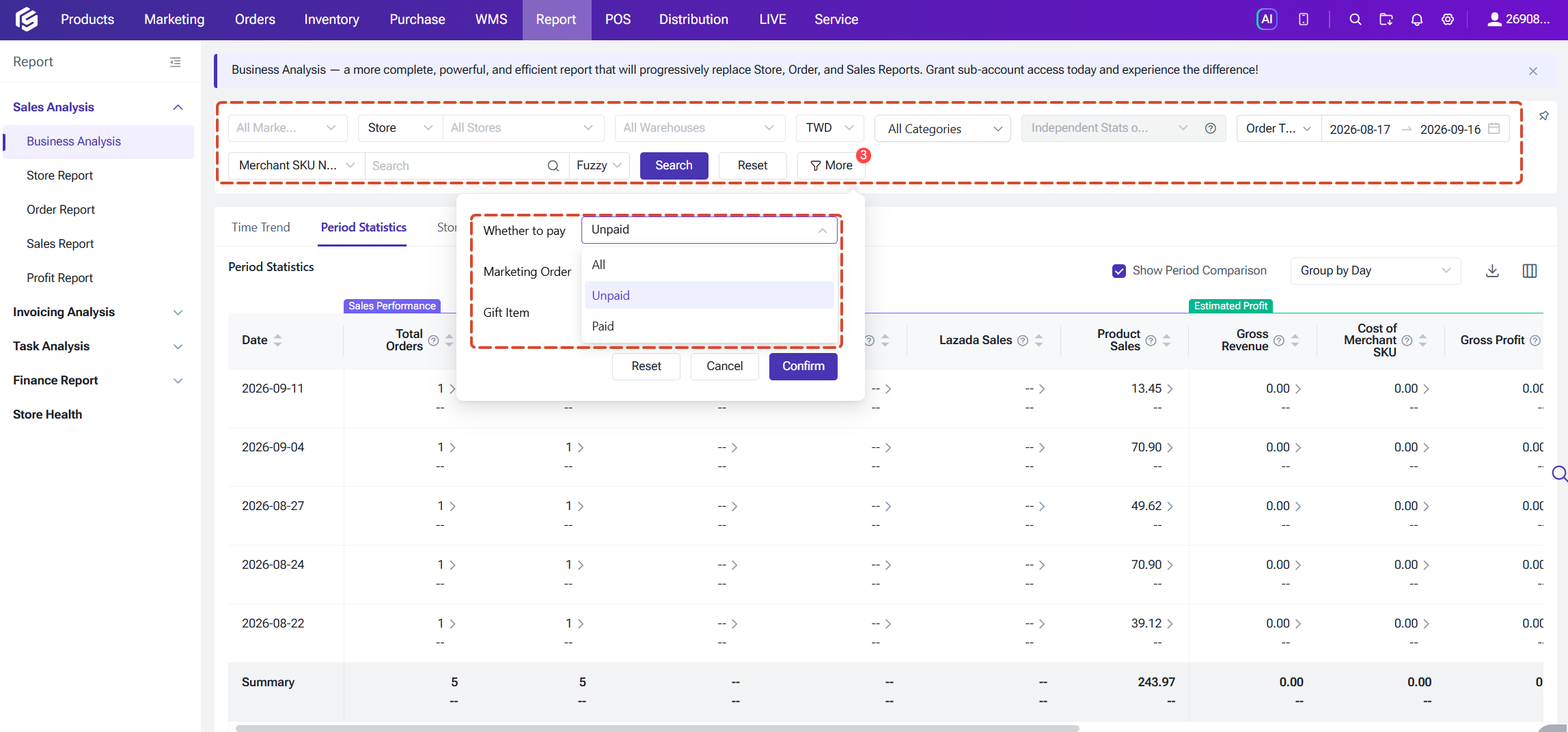Open the Whether to pay dropdown

(x=709, y=230)
